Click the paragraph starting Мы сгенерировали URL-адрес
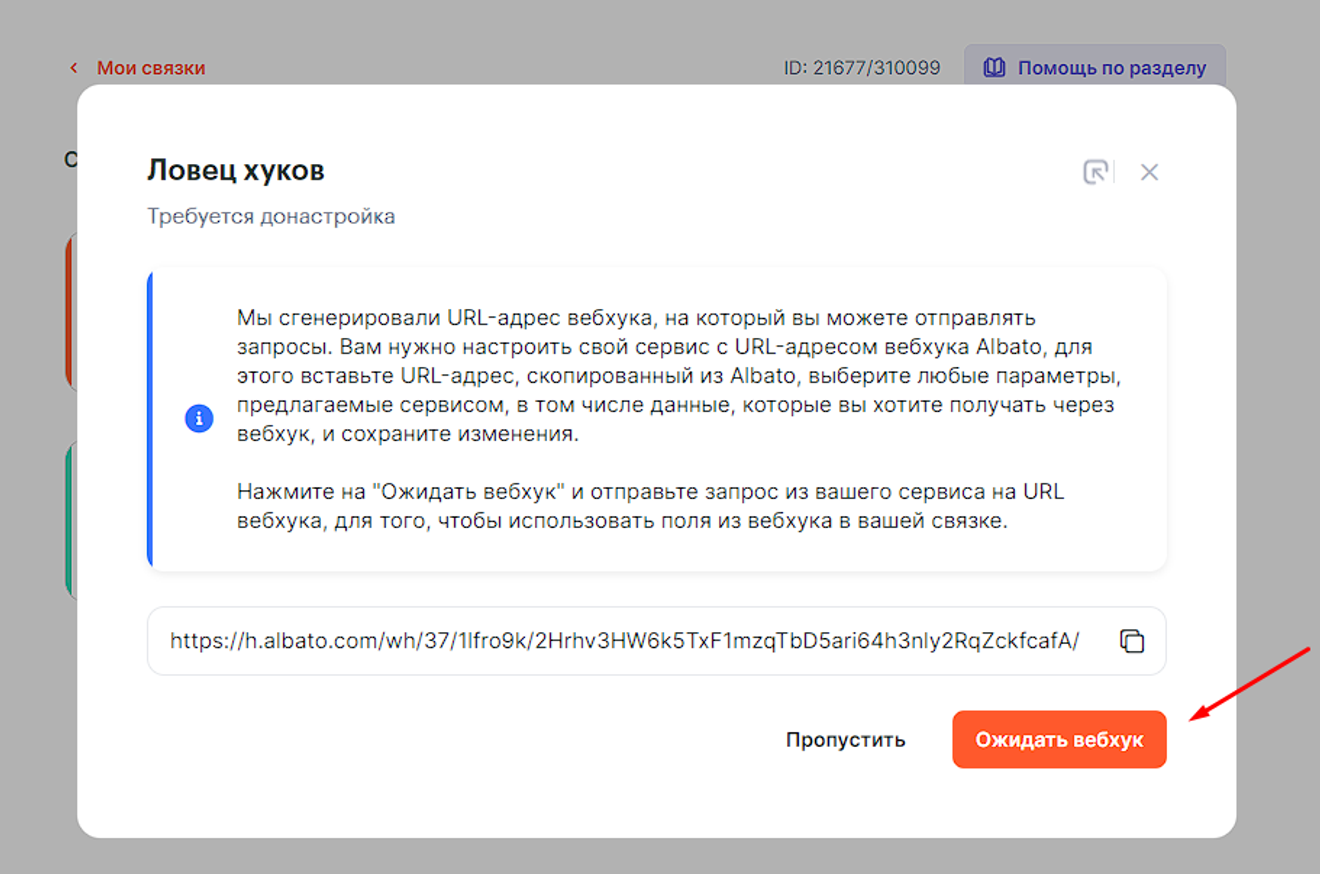Image resolution: width=1320 pixels, height=874 pixels. pos(675,376)
